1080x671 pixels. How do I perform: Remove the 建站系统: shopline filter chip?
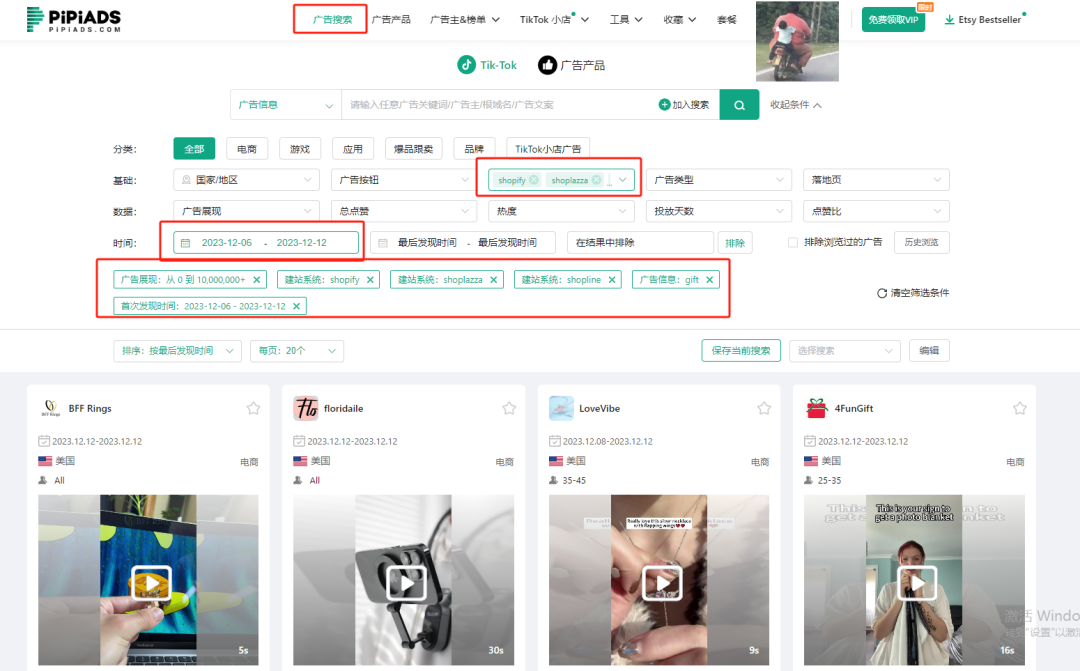coord(612,280)
